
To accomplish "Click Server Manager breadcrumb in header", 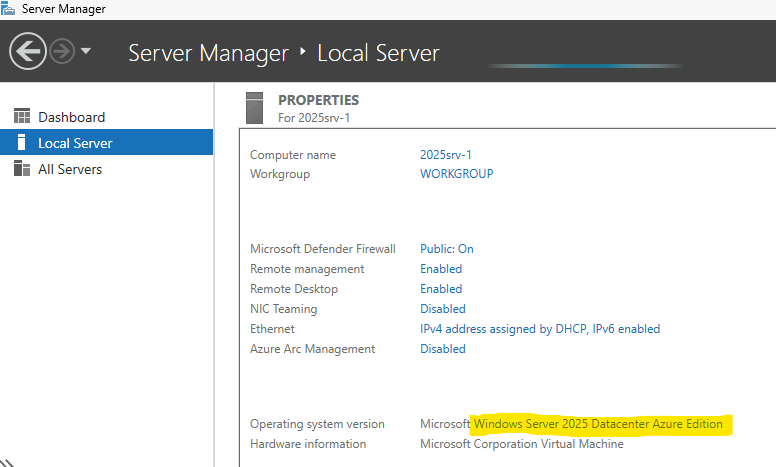I will pyautogui.click(x=208, y=53).
